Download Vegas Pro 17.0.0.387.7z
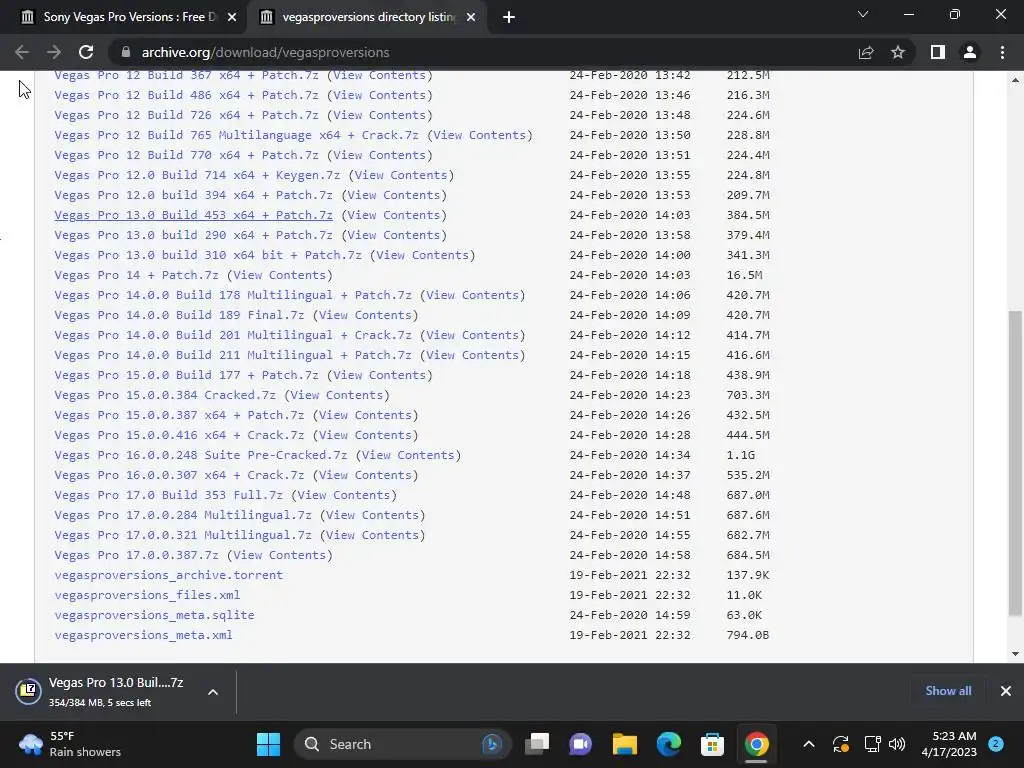1024x768 pixels. click(x=136, y=555)
